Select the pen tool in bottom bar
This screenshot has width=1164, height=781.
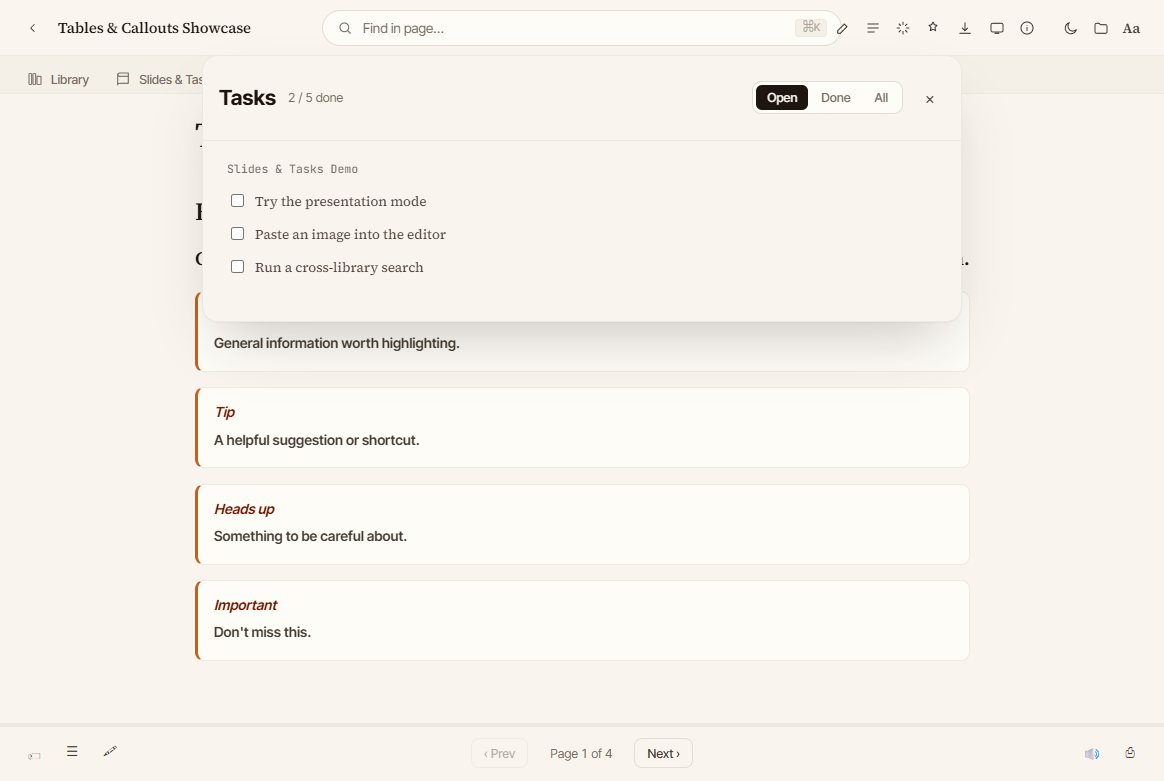(110, 751)
